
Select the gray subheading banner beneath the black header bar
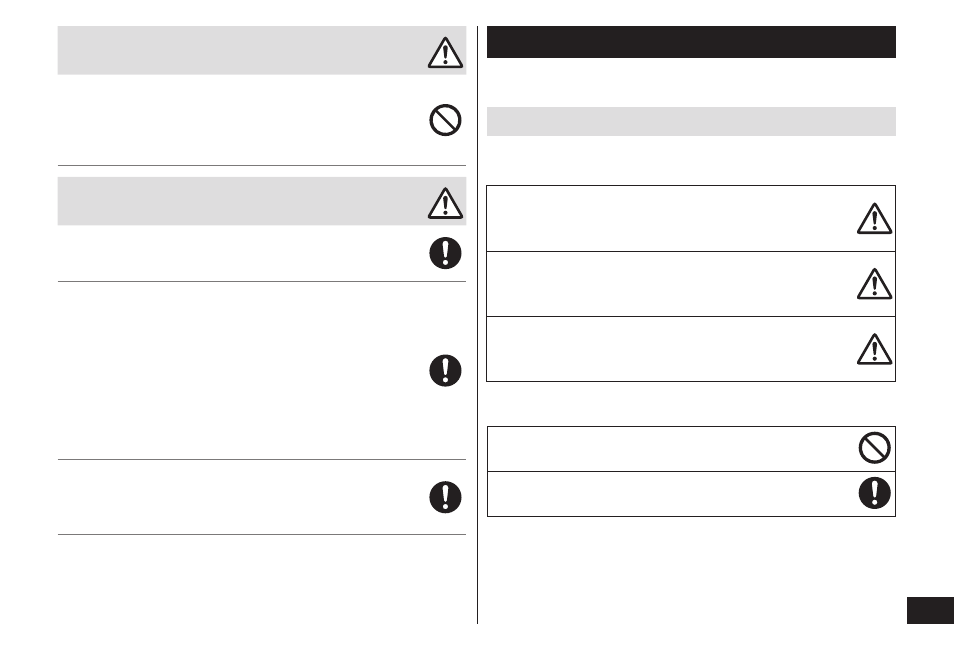(691, 121)
